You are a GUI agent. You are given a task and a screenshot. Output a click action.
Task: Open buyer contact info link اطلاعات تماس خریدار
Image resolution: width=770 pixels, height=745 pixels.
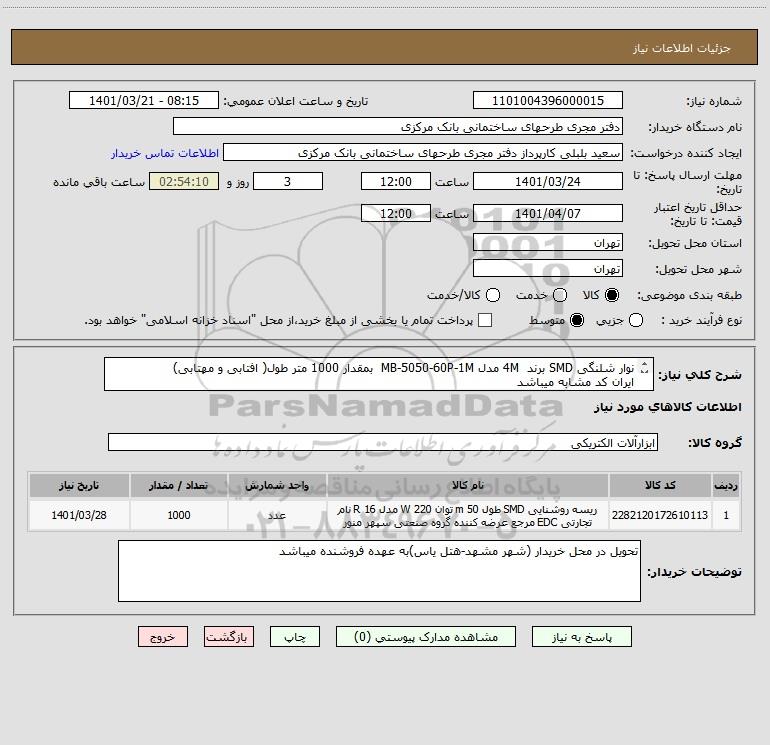pyautogui.click(x=165, y=153)
